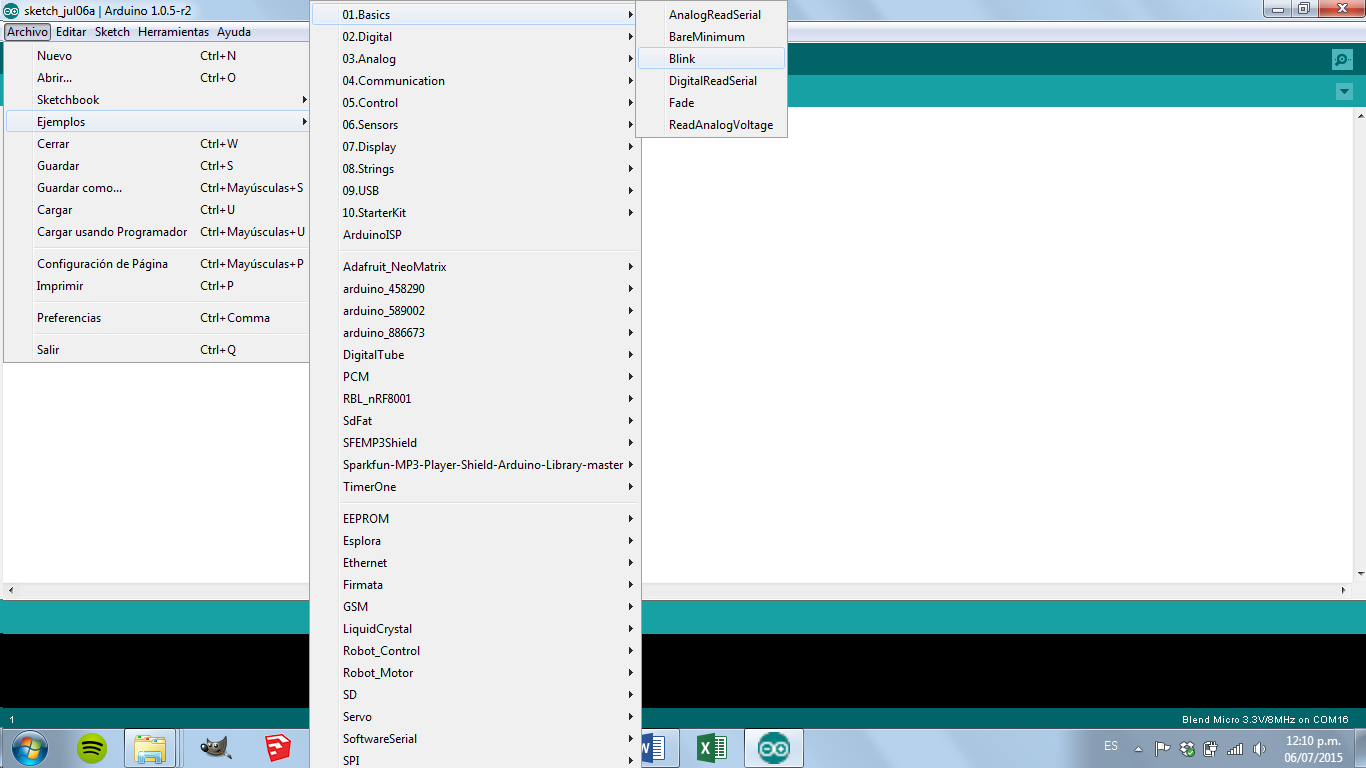Expand arduino_458290 examples
Image resolution: width=1366 pixels, height=768 pixels.
[475, 289]
